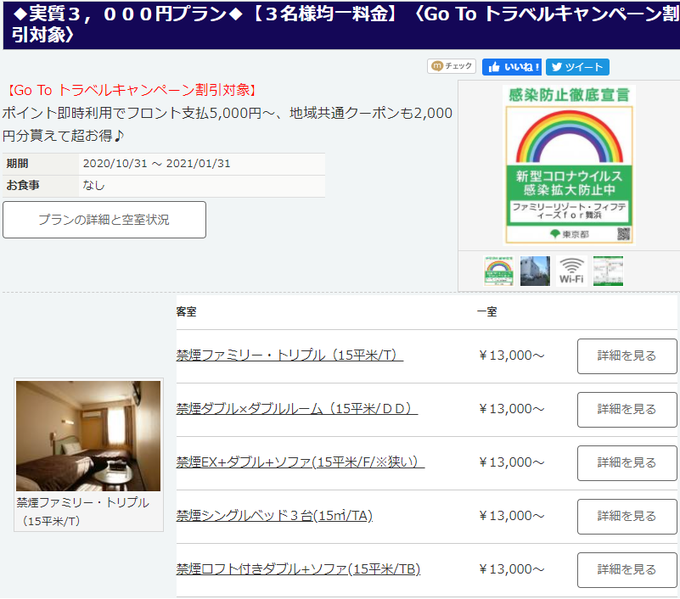Click the hotel room photo
Screen dimensions: 680x599
(88, 435)
